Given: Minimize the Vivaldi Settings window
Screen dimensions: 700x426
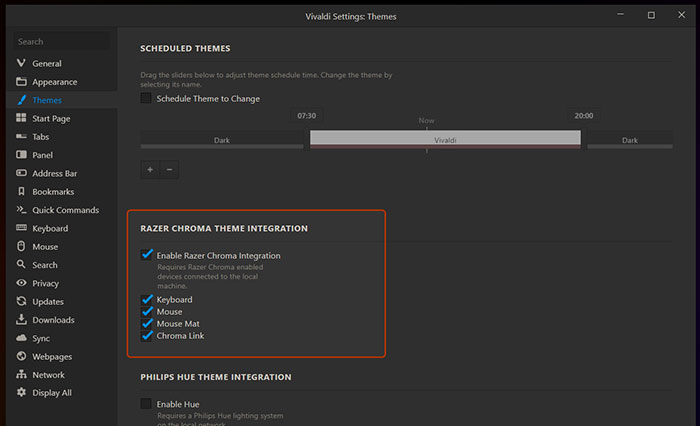Looking at the screenshot, I should pos(621,15).
